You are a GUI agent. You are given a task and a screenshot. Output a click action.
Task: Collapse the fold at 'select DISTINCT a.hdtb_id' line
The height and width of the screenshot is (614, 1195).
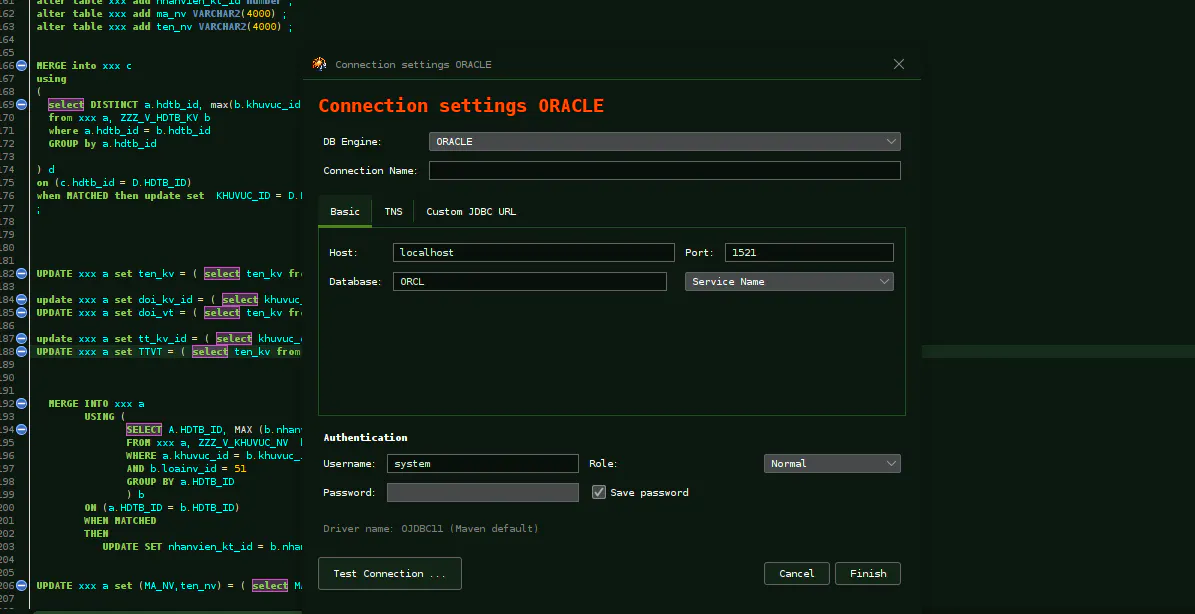tap(21, 104)
